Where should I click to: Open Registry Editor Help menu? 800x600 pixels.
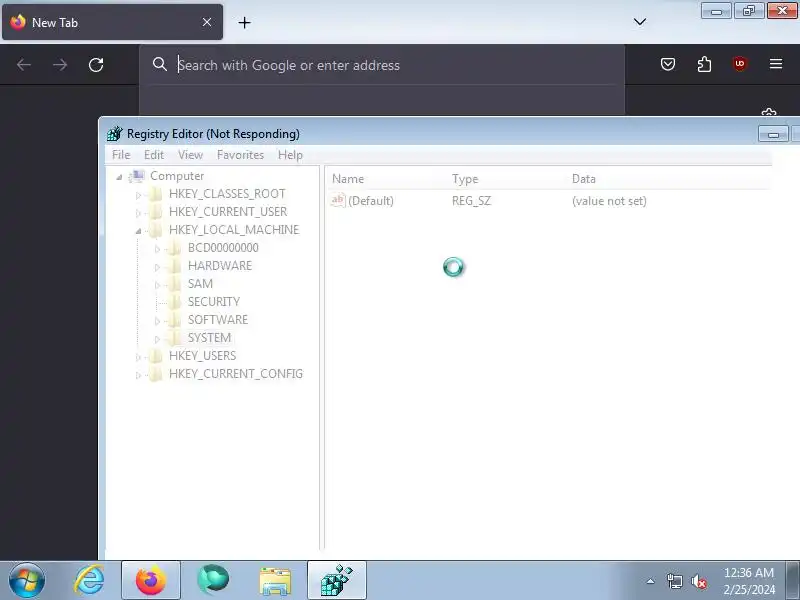[290, 155]
